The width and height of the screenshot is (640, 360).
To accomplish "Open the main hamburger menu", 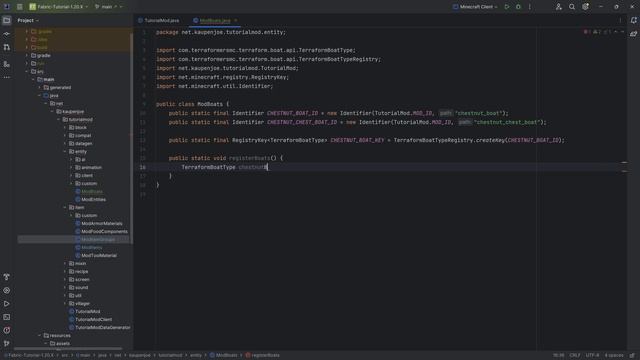I will (x=20, y=7).
